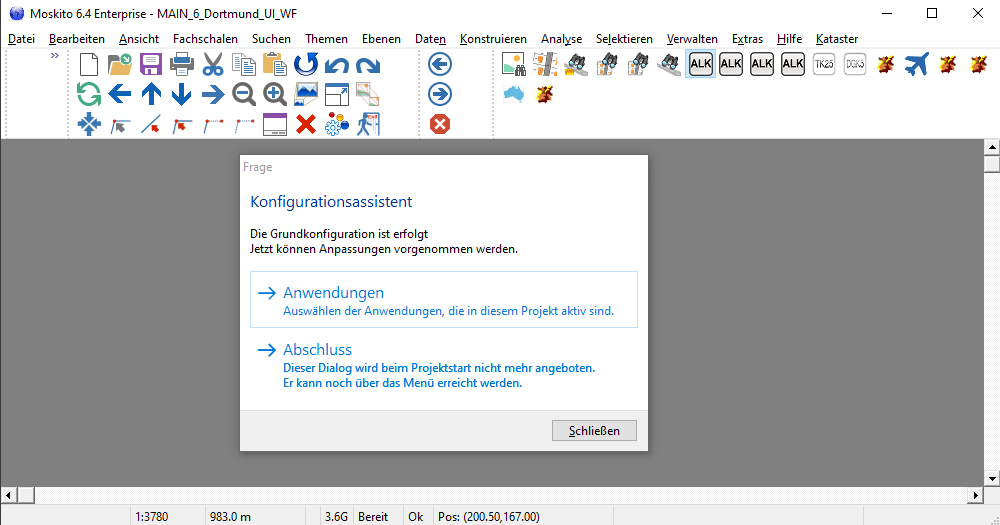This screenshot has height=525, width=1000.
Task: Toggle the DGK5 map layer button
Action: 854,65
